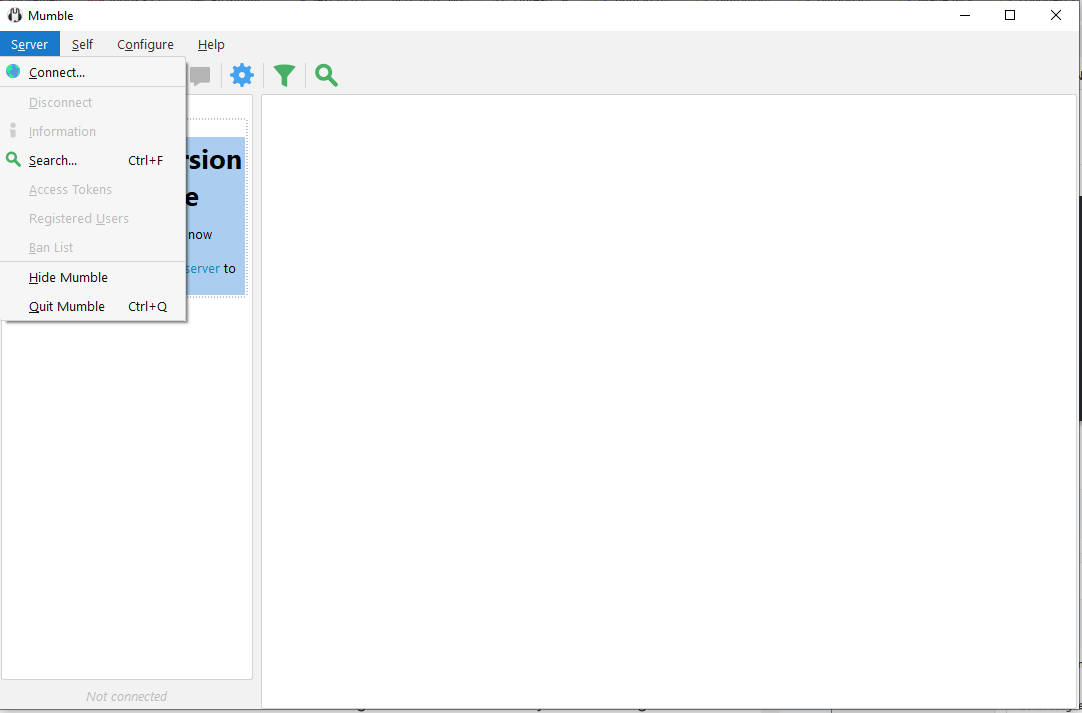The width and height of the screenshot is (1082, 713).
Task: Click the toolbar green magnifier search icon
Action: pyautogui.click(x=326, y=75)
